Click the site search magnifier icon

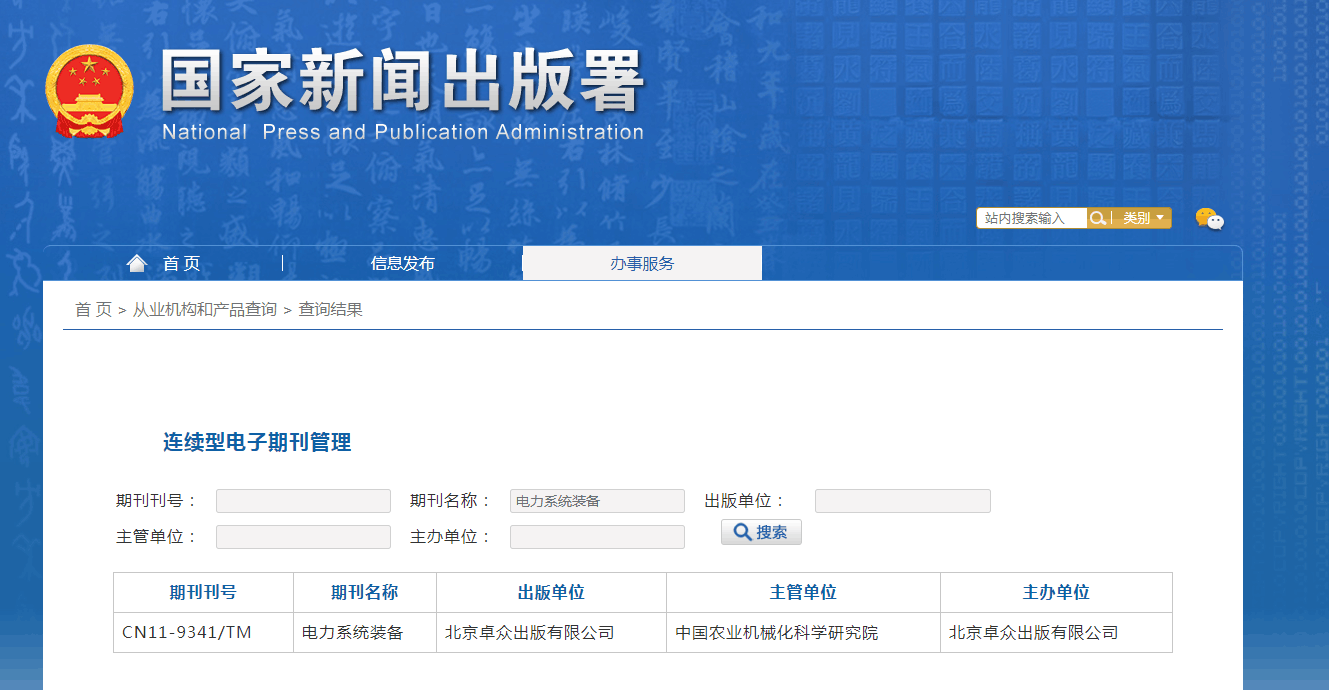pos(1098,218)
